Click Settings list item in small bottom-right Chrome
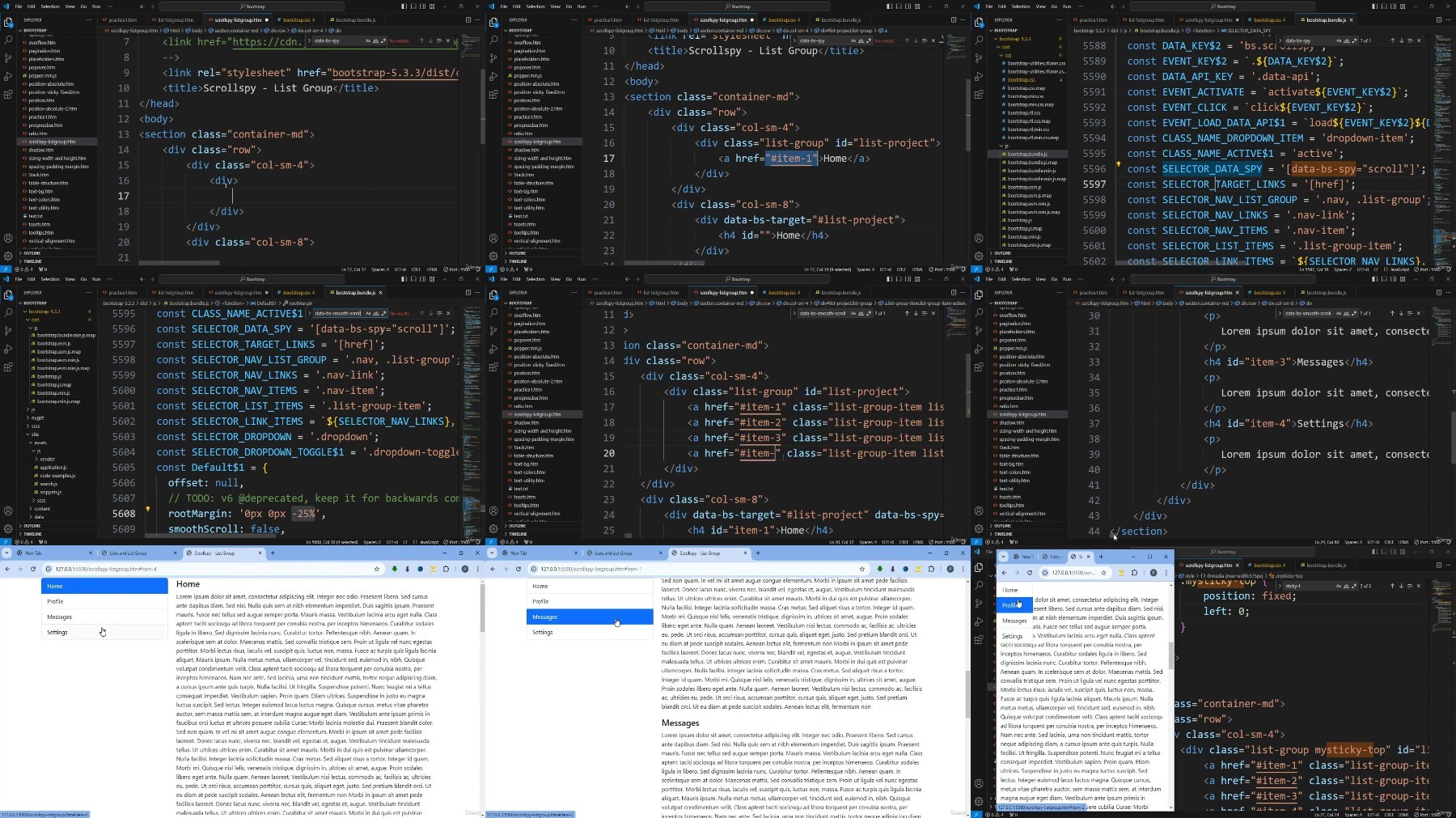The height and width of the screenshot is (818, 1456). [x=1014, y=636]
